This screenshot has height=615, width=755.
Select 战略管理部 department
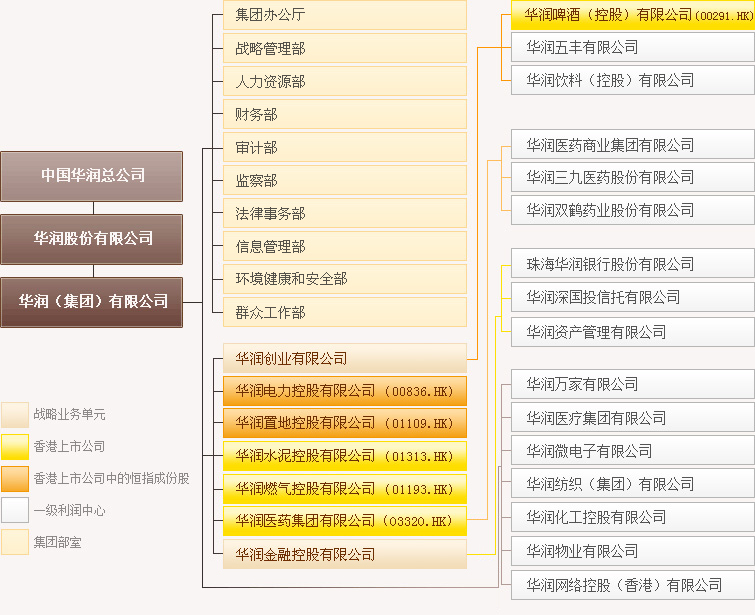[345, 48]
